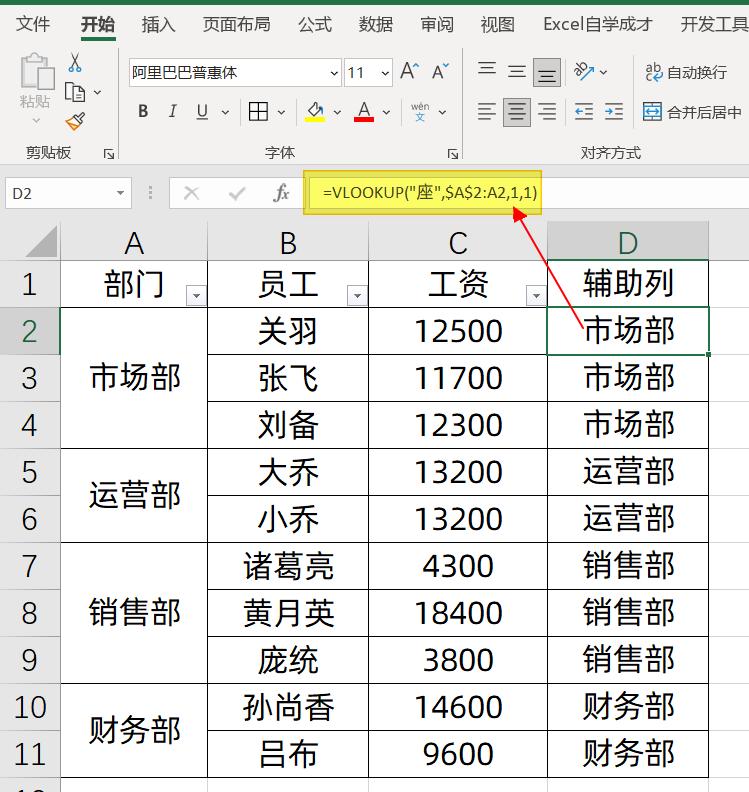Screen dimensions: 749x792
Task: Open font color dropdown arrow
Action: coord(386,112)
